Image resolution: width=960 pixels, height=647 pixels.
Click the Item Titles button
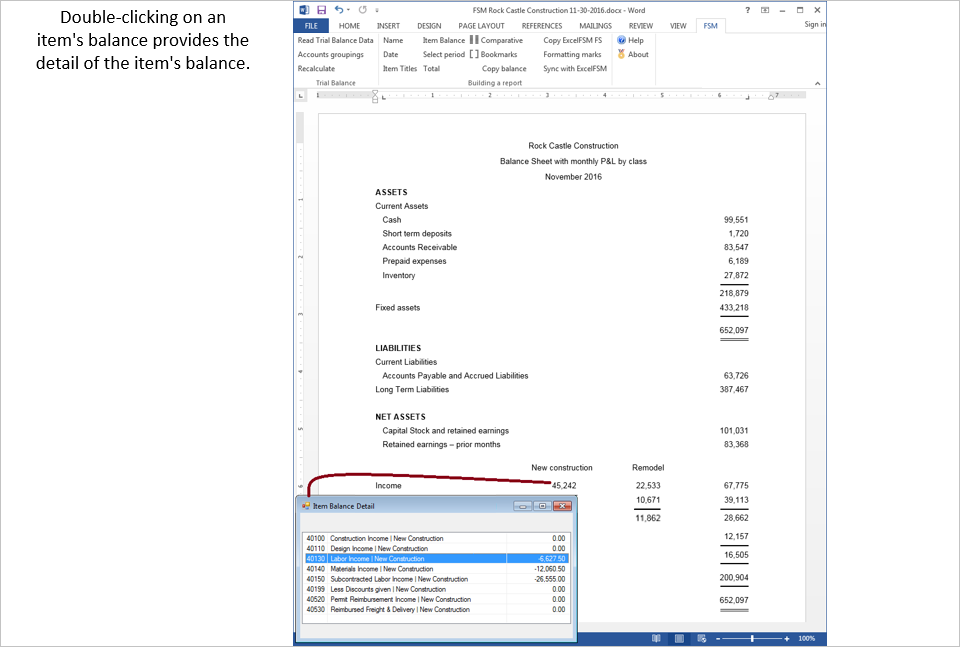400,69
